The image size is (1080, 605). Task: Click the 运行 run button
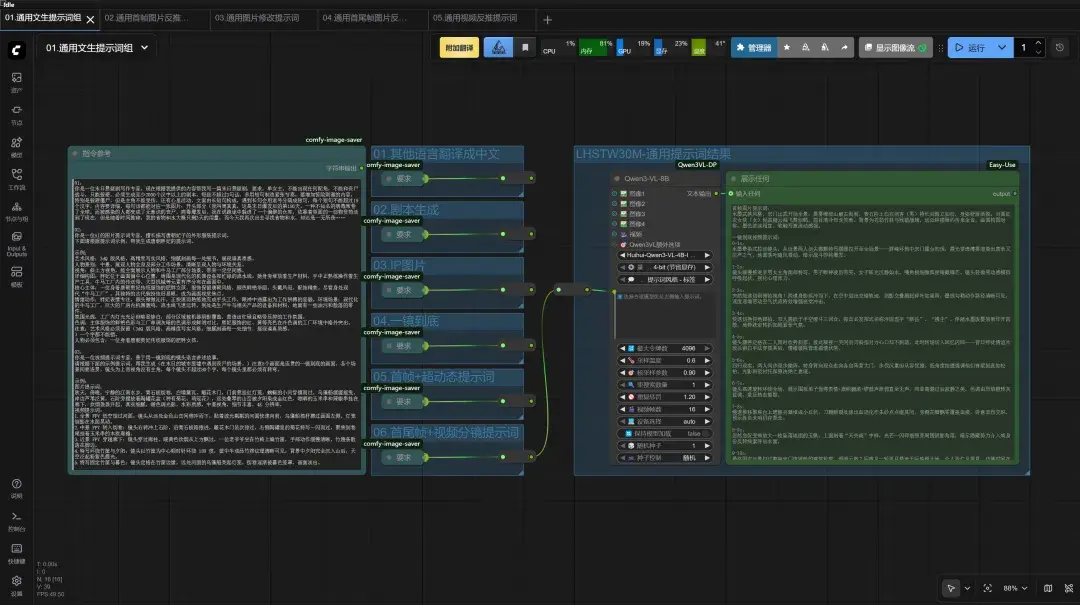tap(970, 48)
